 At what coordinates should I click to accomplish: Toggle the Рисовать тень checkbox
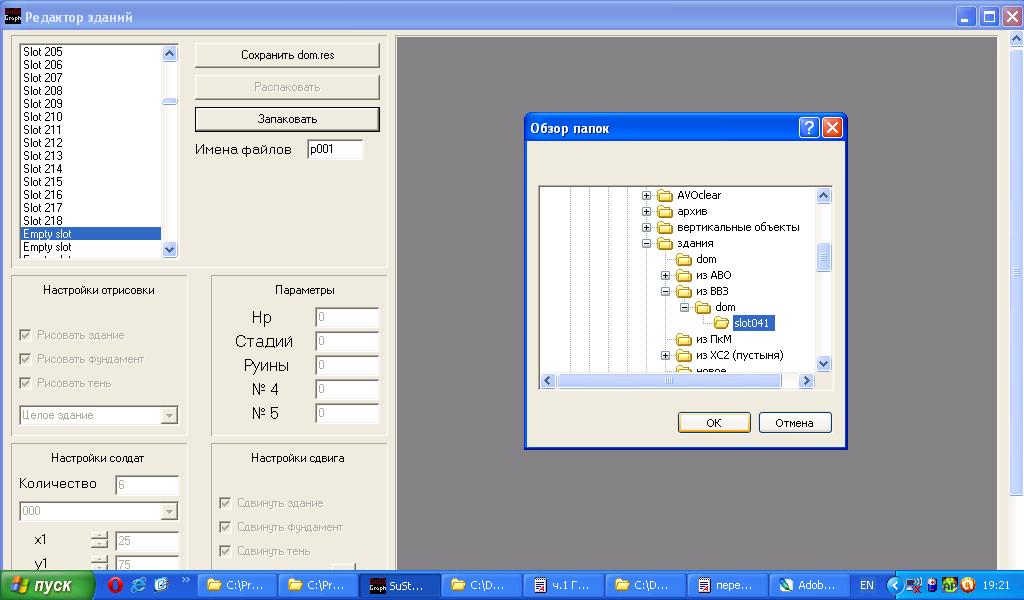coord(25,383)
